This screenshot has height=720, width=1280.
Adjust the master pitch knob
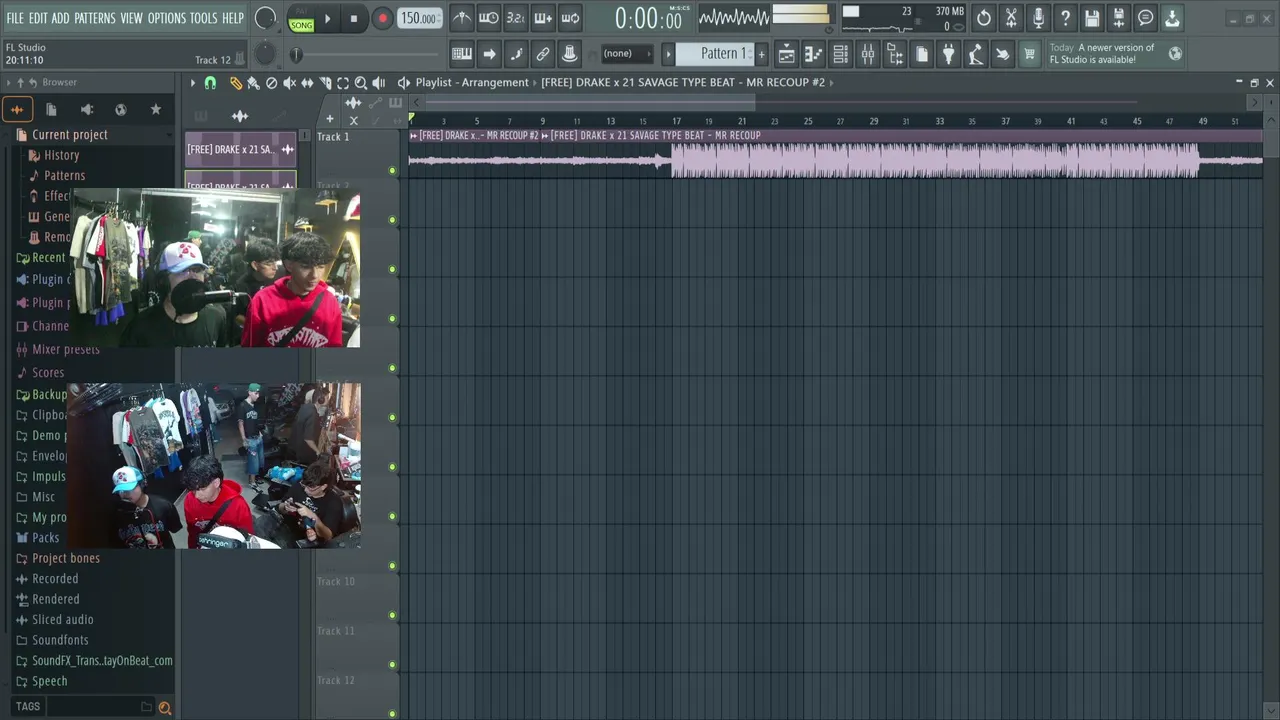[266, 54]
